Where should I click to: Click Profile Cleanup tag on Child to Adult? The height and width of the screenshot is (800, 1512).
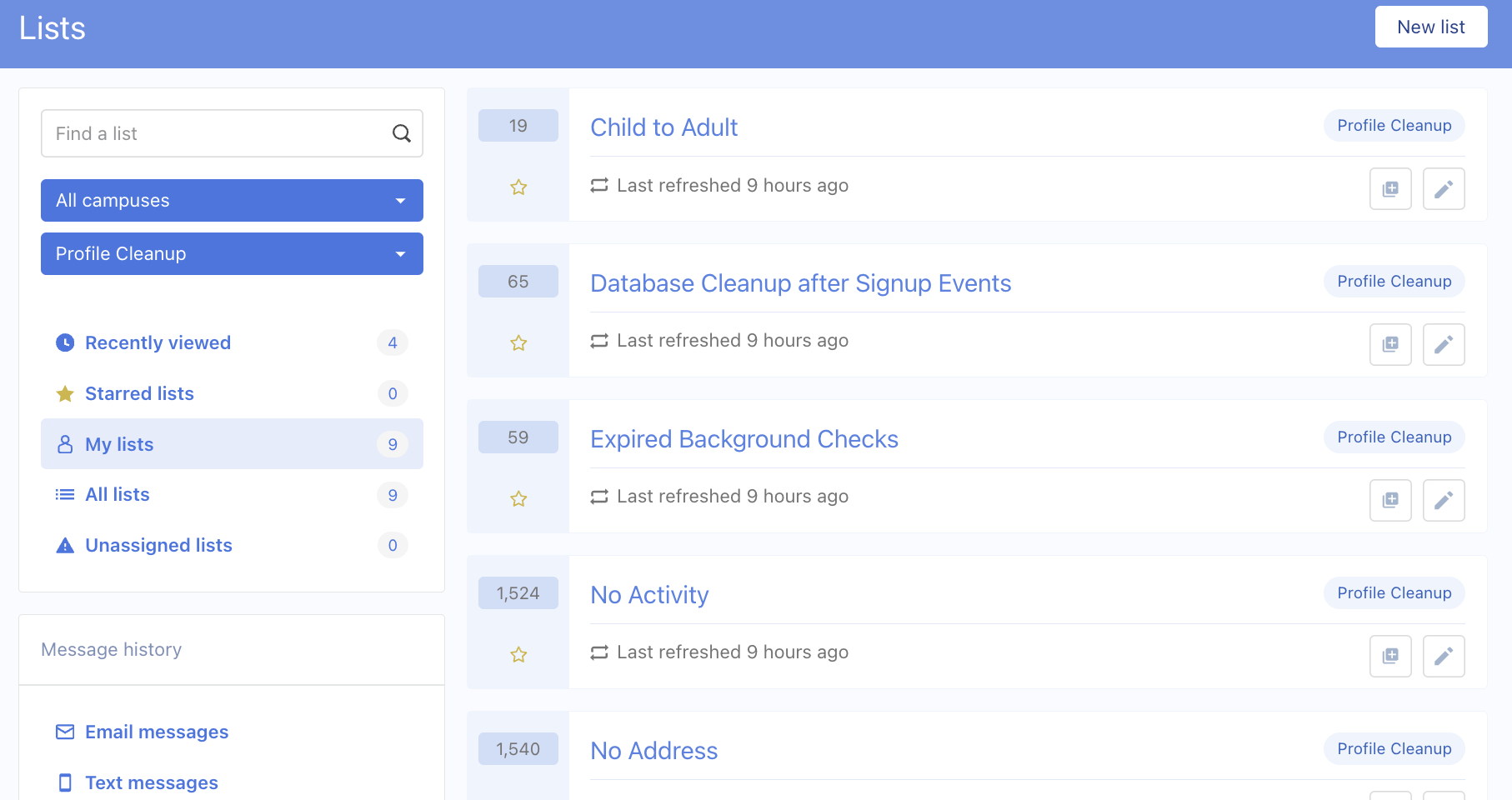pyautogui.click(x=1394, y=126)
